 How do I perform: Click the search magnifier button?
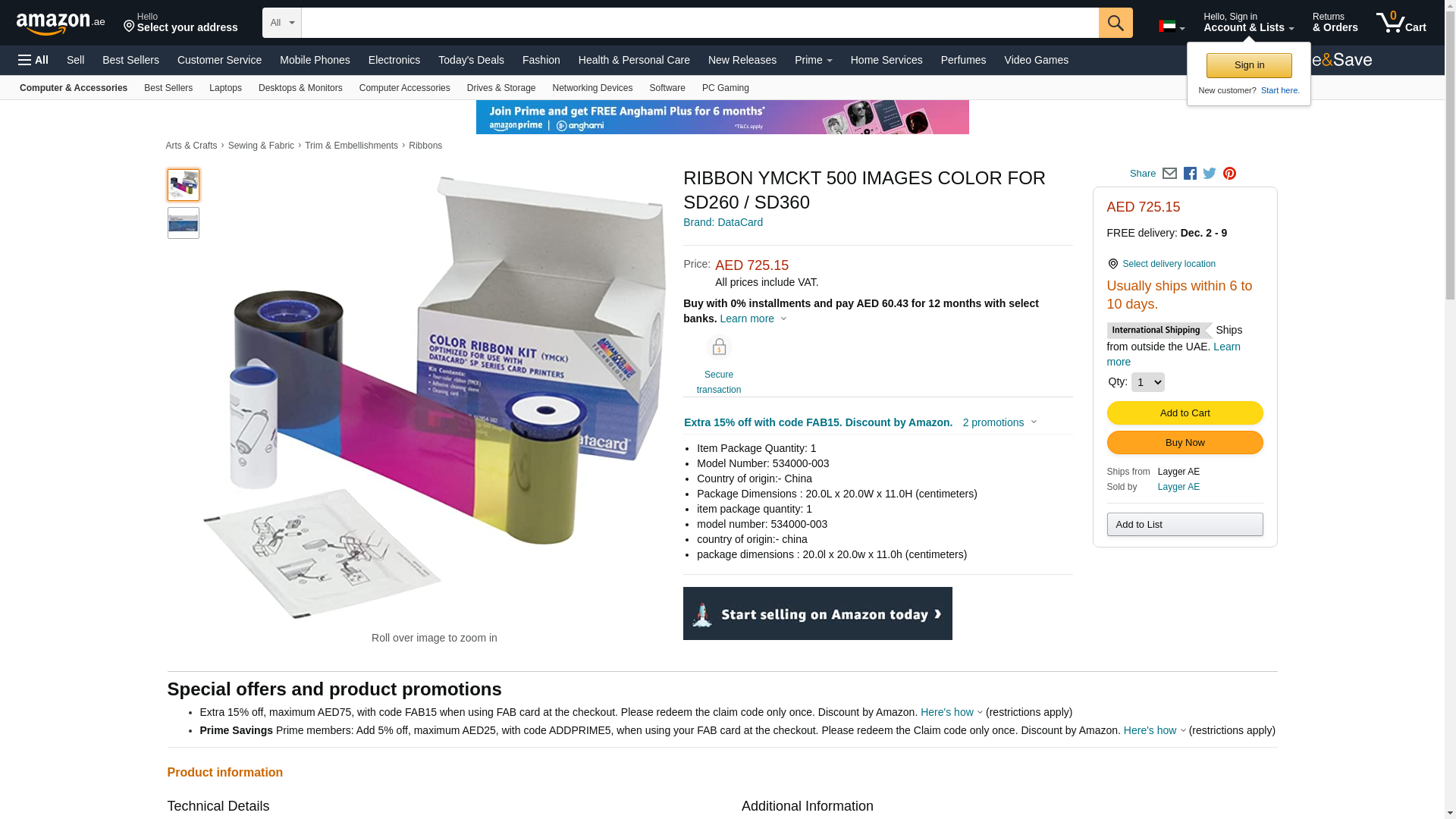1116,23
